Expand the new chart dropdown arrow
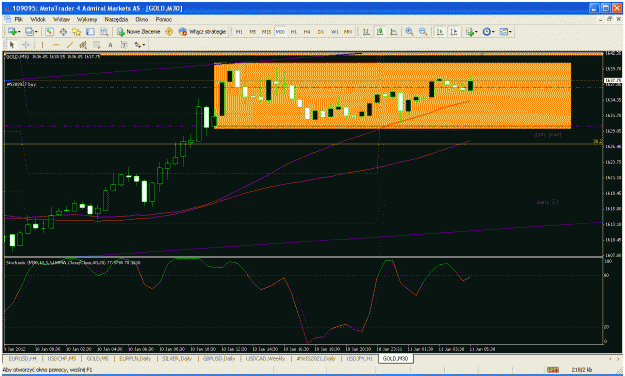Screen dimensions: 625x376 pos(19,31)
